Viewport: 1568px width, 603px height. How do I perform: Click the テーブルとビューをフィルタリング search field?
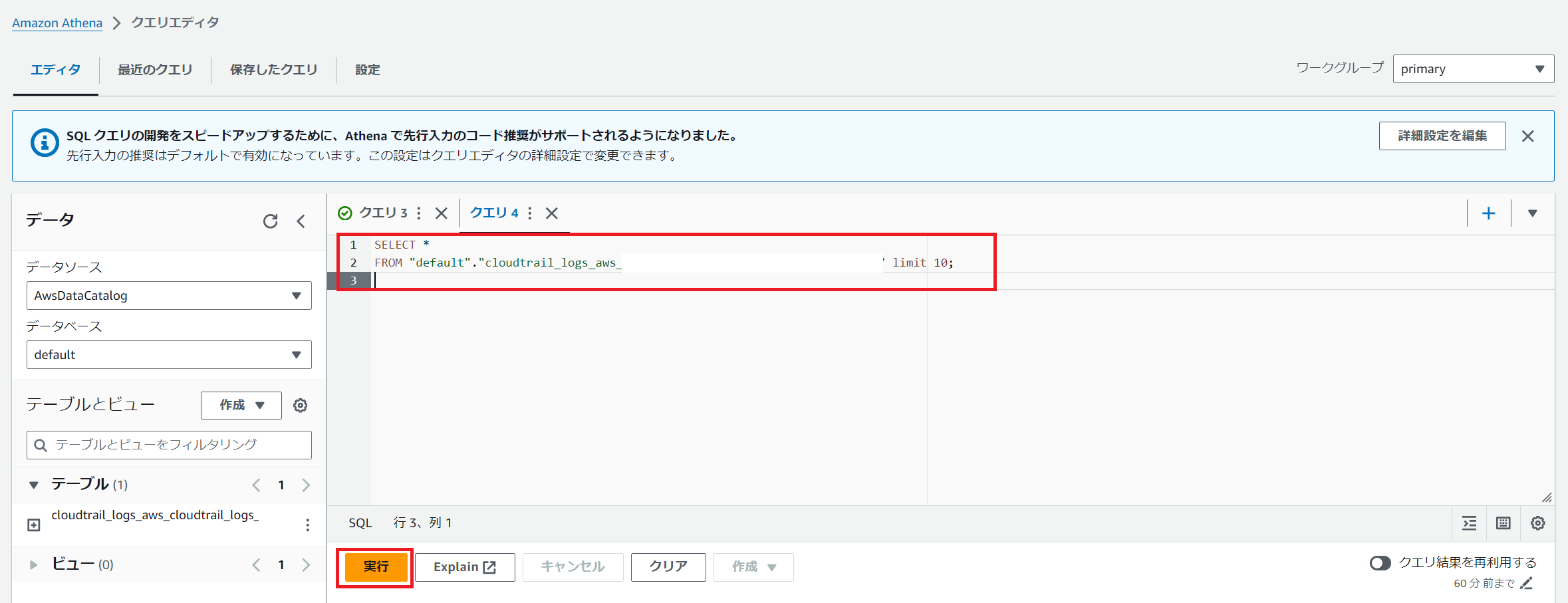click(169, 445)
